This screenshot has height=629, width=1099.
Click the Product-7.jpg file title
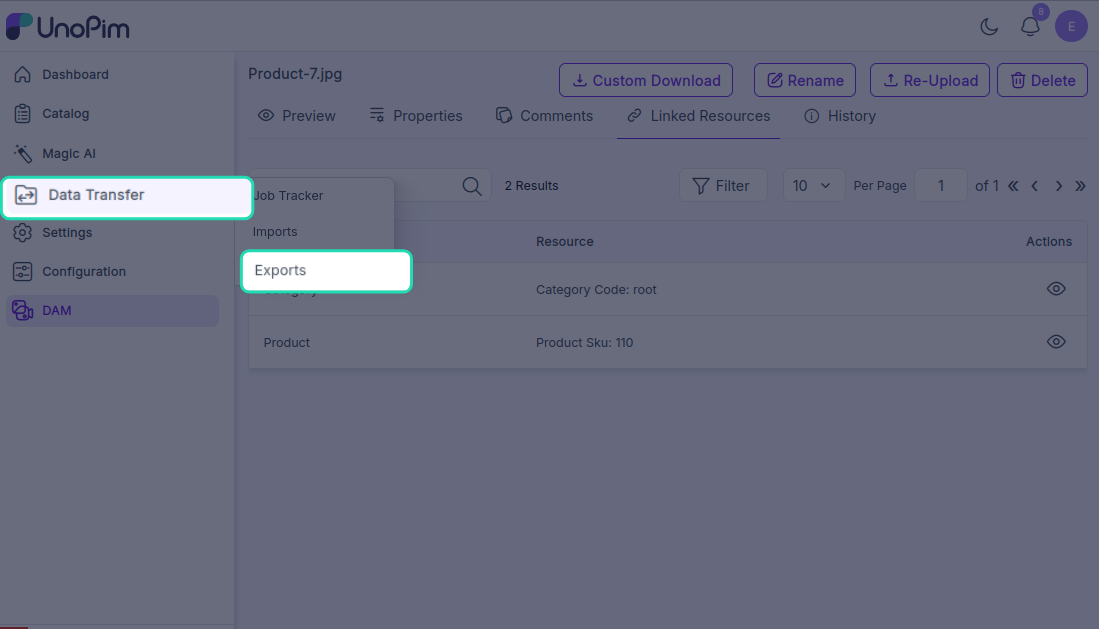(x=295, y=74)
